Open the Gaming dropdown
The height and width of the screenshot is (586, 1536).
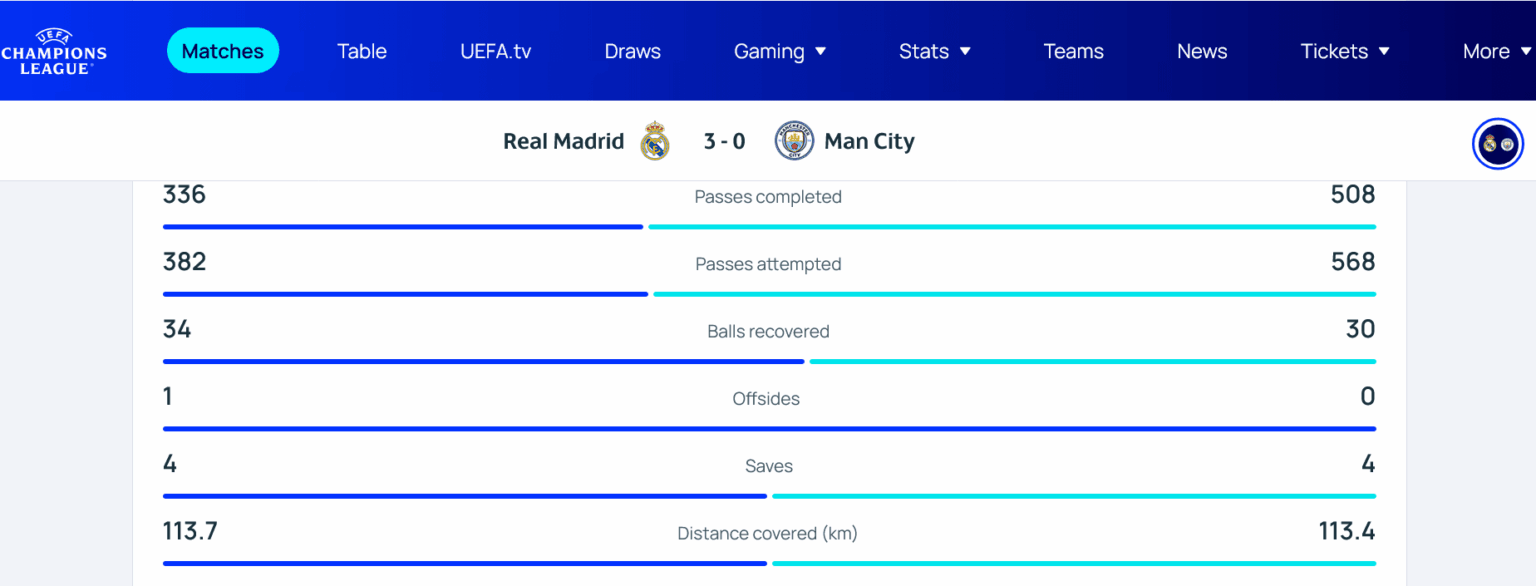tap(780, 51)
